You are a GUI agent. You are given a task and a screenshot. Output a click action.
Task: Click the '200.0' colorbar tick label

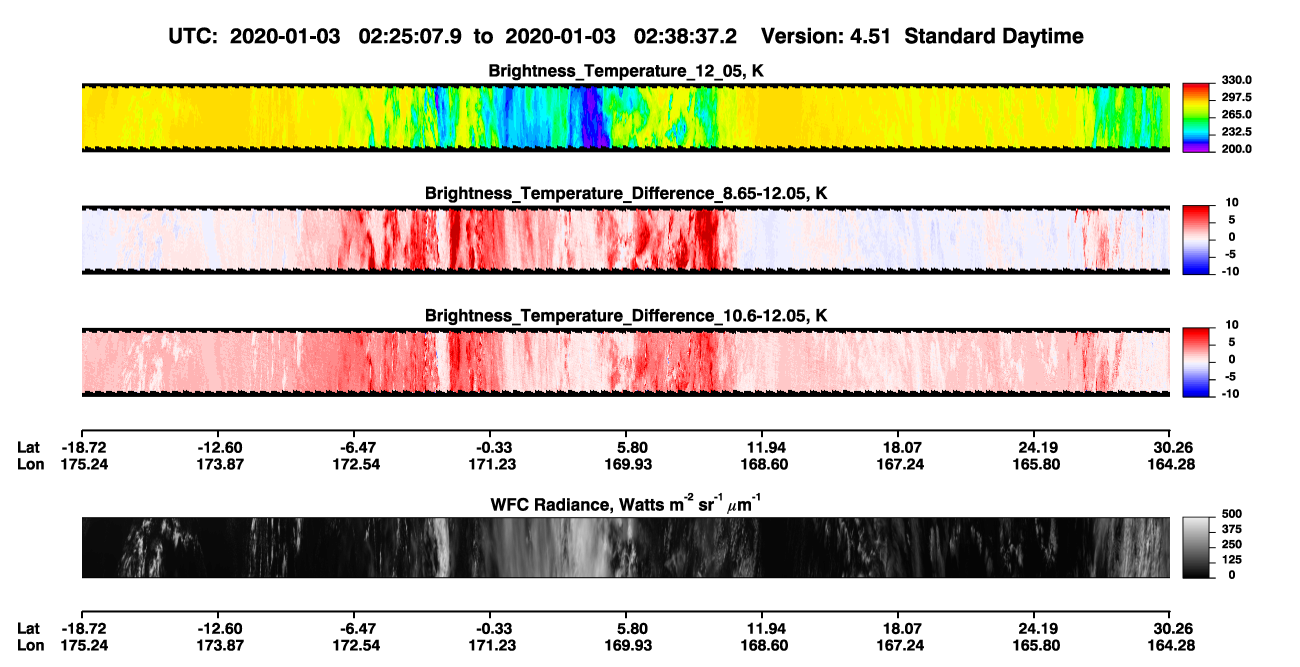click(1238, 148)
